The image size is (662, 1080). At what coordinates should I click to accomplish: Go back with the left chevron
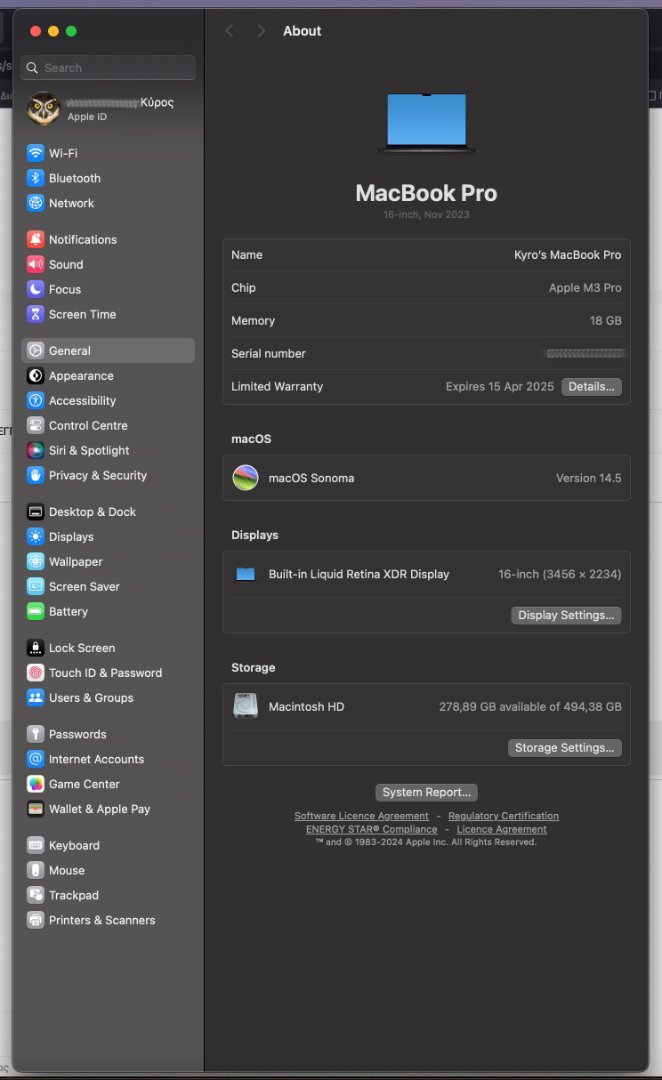coord(229,31)
